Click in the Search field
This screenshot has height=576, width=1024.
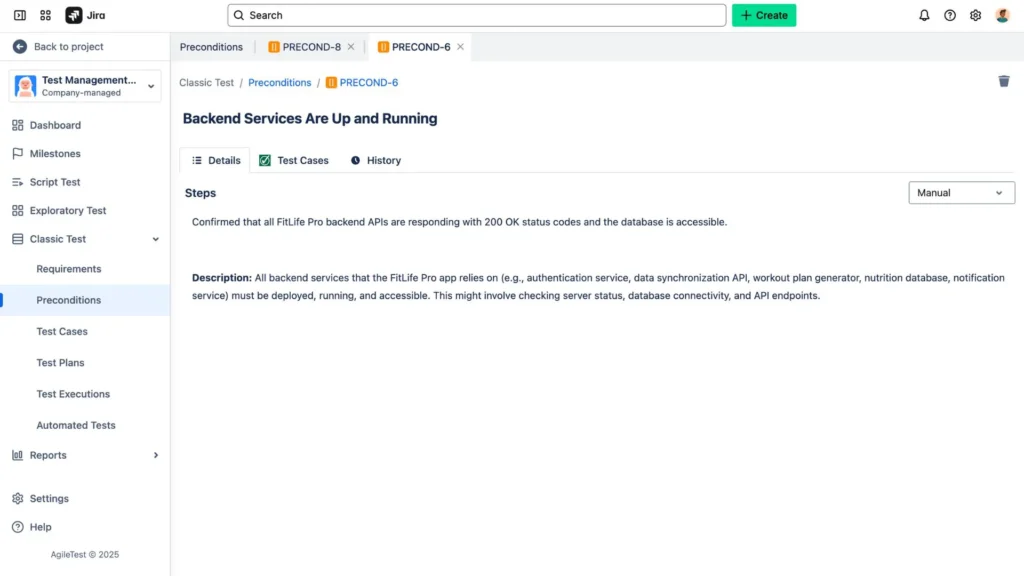click(x=477, y=15)
